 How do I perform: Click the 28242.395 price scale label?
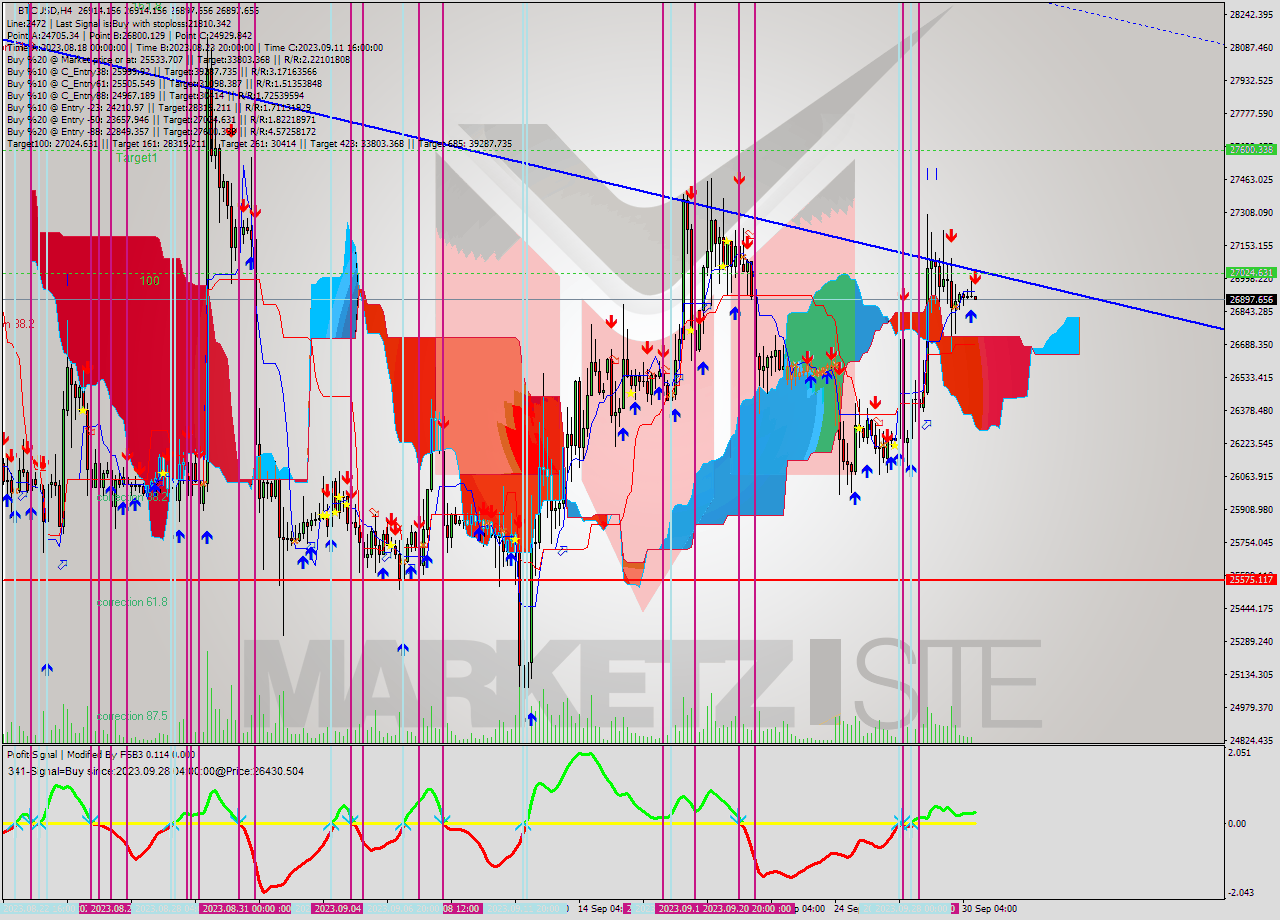[1252, 14]
